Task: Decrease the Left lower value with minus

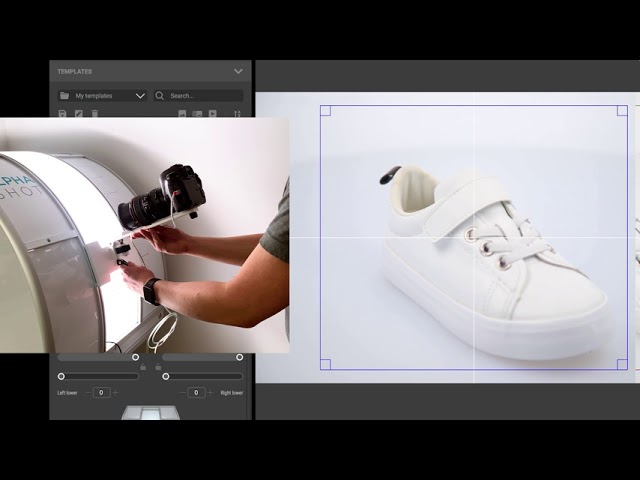Action: point(88,393)
